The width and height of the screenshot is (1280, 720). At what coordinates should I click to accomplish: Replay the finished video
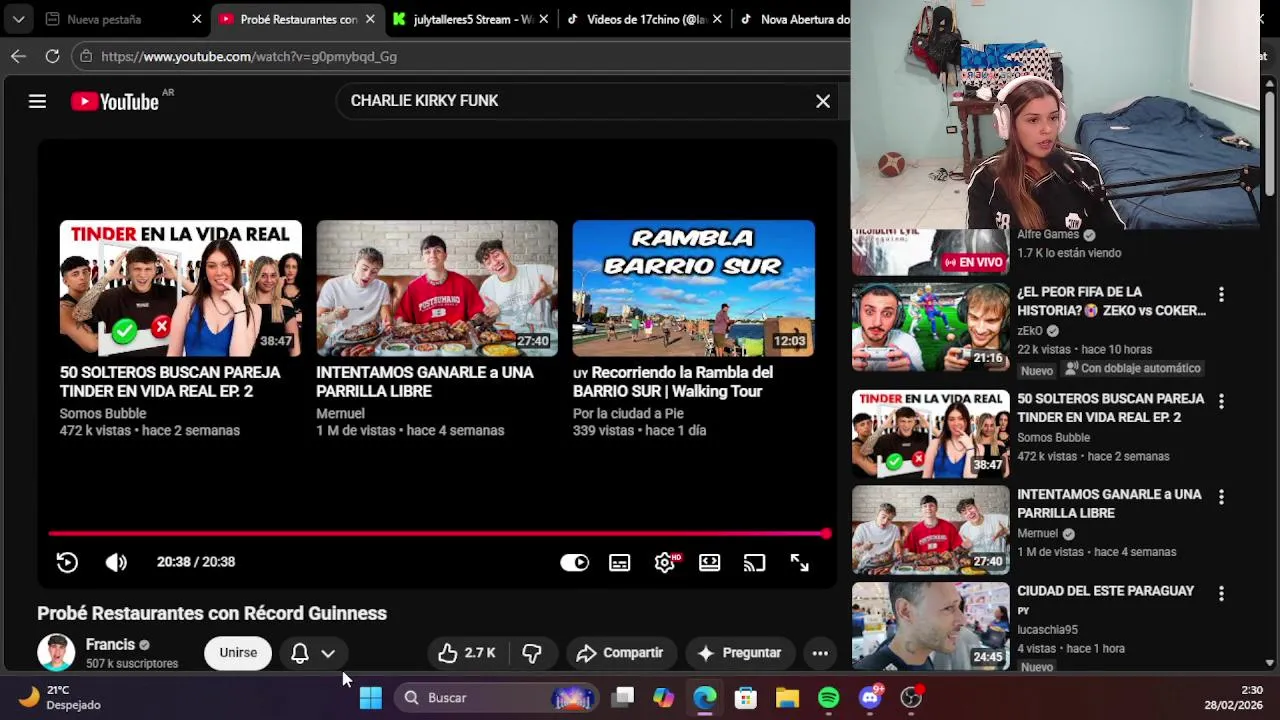[67, 562]
